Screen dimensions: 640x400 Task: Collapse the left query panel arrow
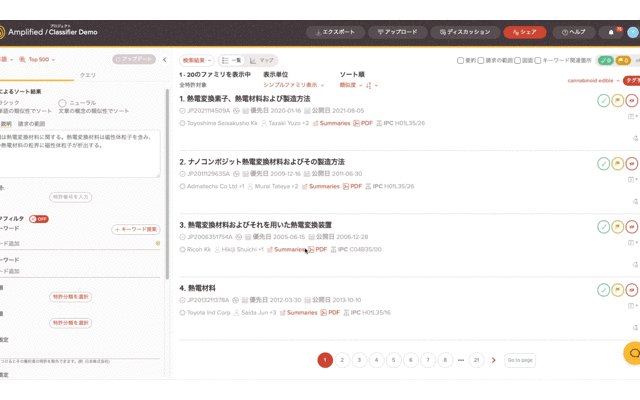(x=164, y=60)
